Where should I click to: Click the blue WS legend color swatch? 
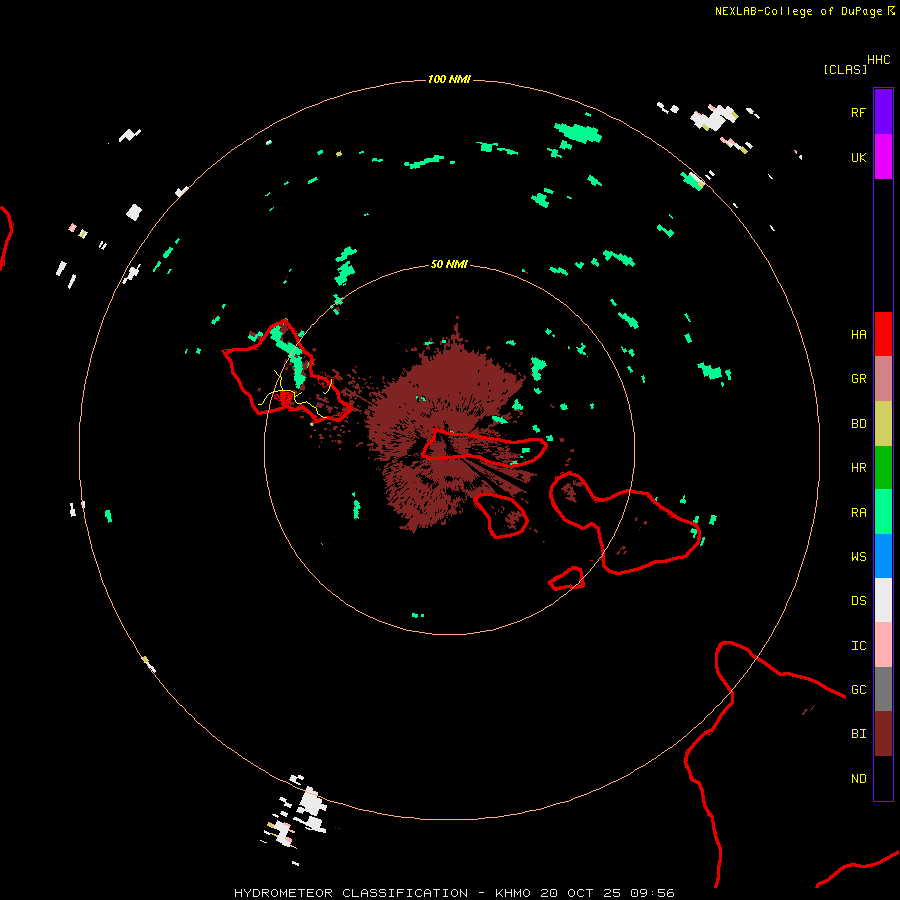click(883, 556)
